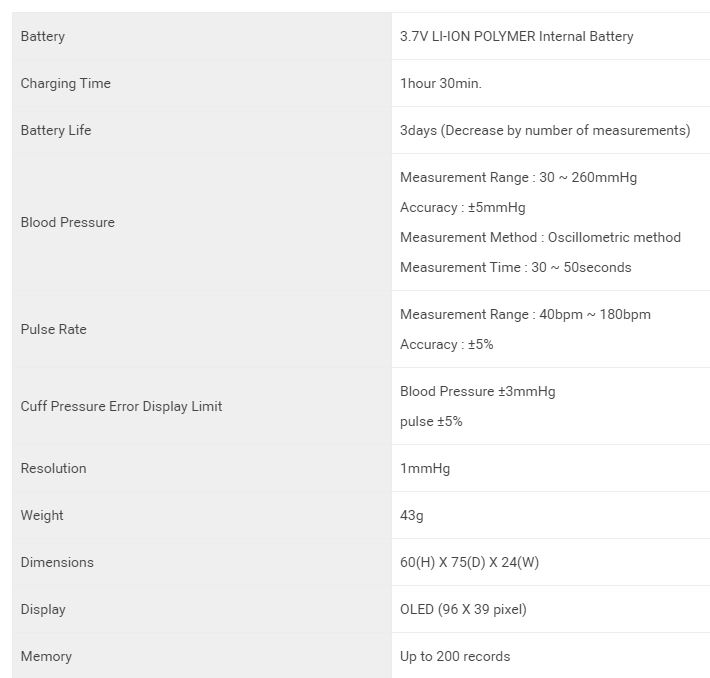Click the Oscillometric method text line

click(540, 237)
